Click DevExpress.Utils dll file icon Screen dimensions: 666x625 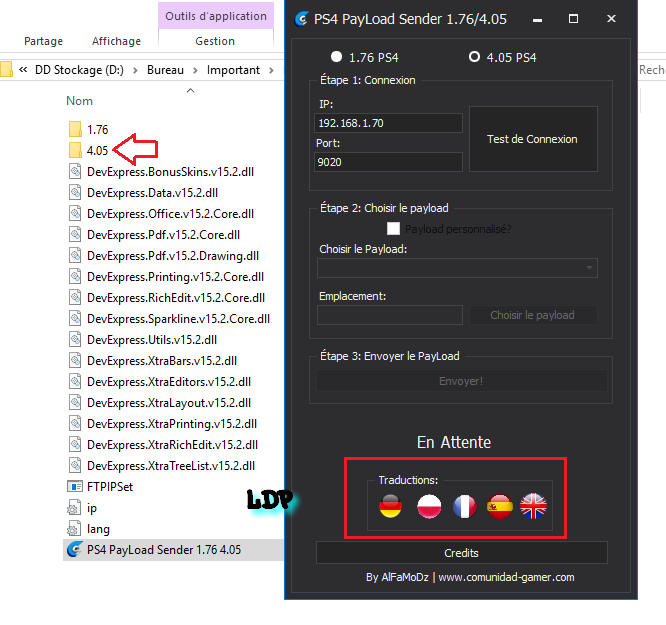pyautogui.click(x=75, y=339)
